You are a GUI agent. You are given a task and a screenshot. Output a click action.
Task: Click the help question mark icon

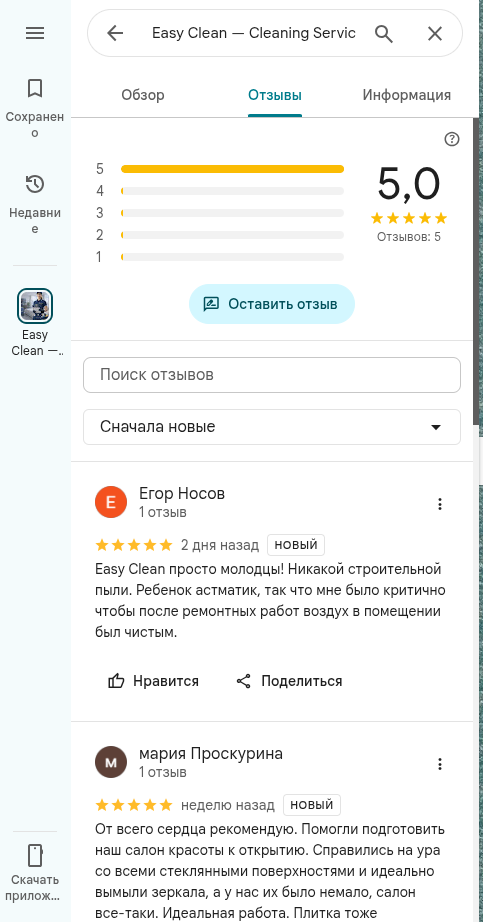coord(452,139)
